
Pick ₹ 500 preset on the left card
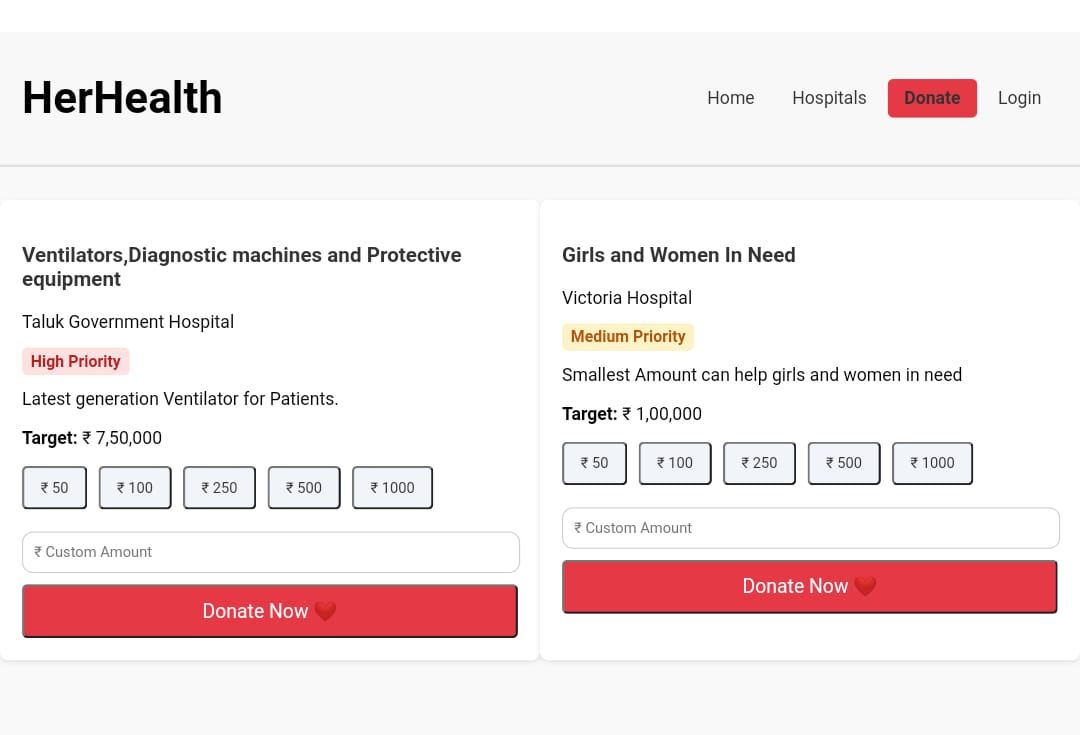[x=304, y=487]
